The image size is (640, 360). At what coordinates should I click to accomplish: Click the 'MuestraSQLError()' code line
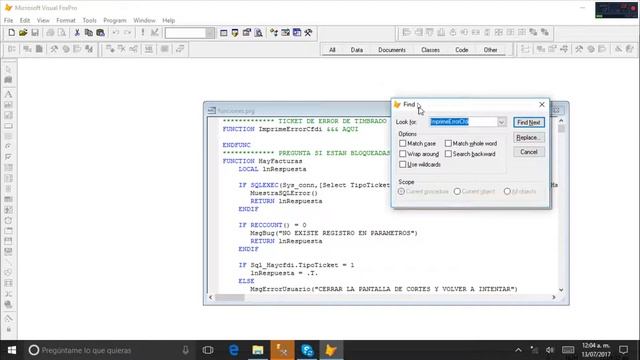click(284, 193)
